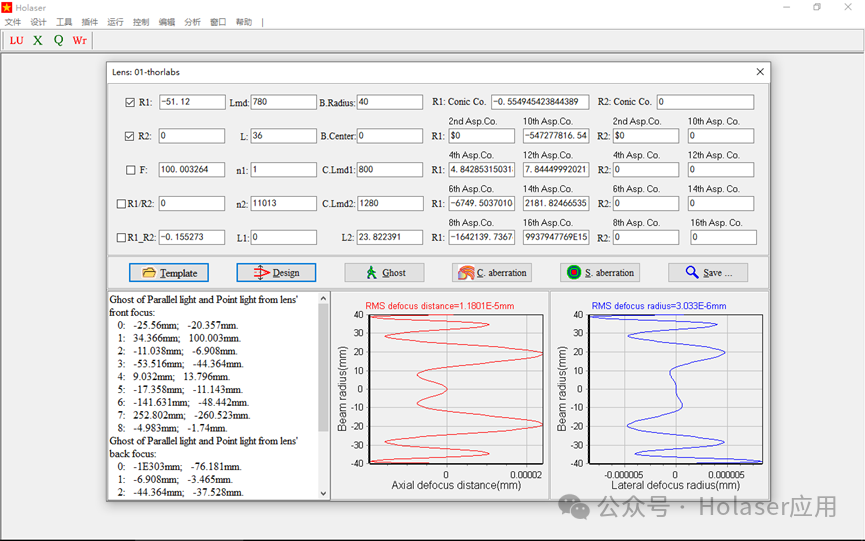
Task: Enable the F checkbox
Action: [131, 170]
